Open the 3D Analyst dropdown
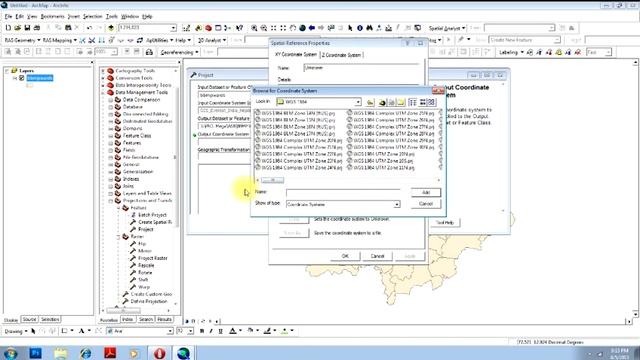The image size is (640, 360). tap(212, 40)
